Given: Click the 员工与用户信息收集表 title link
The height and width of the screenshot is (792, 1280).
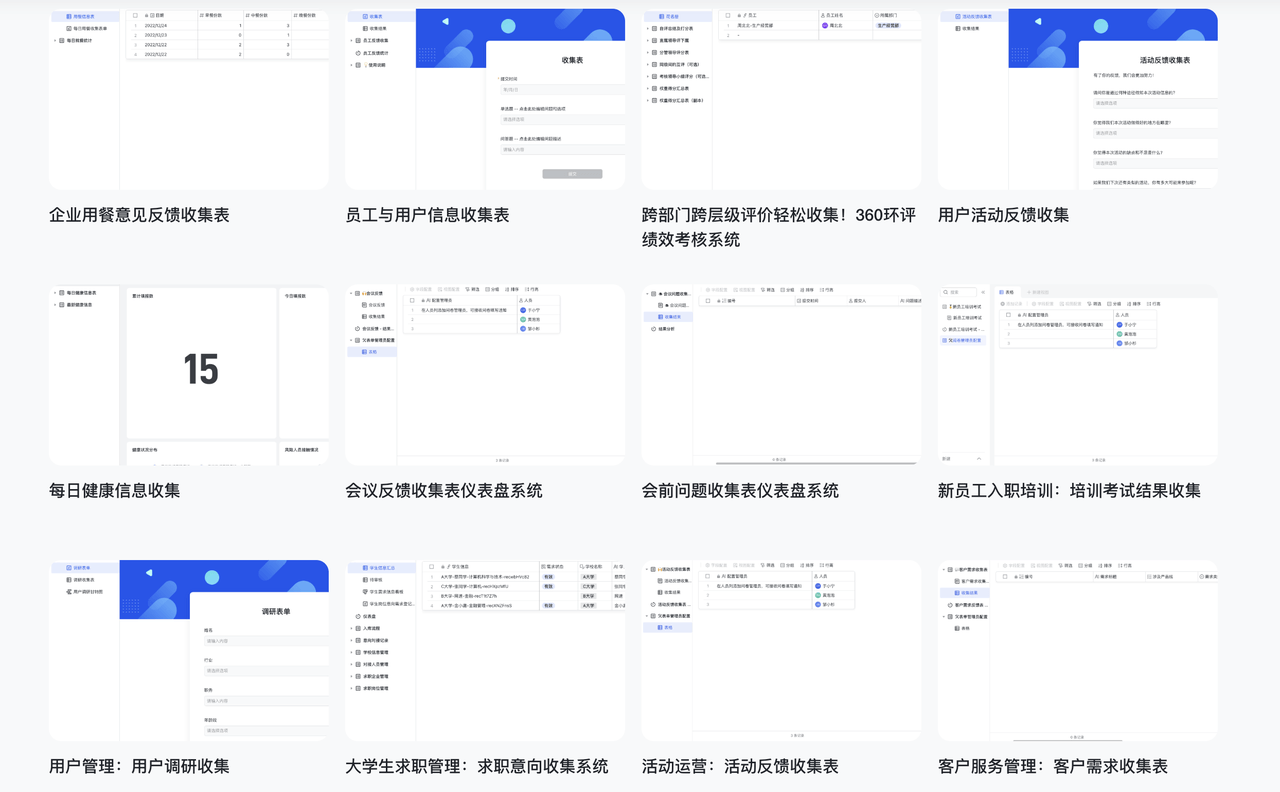Looking at the screenshot, I should 427,215.
